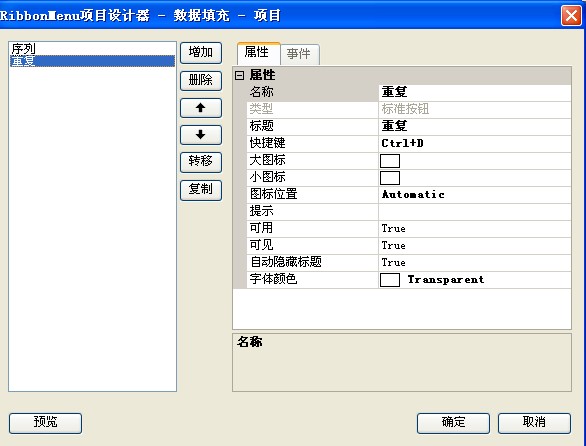Click the 字体颜色 Transparent color swatch
This screenshot has height=446, width=586.
(390, 280)
